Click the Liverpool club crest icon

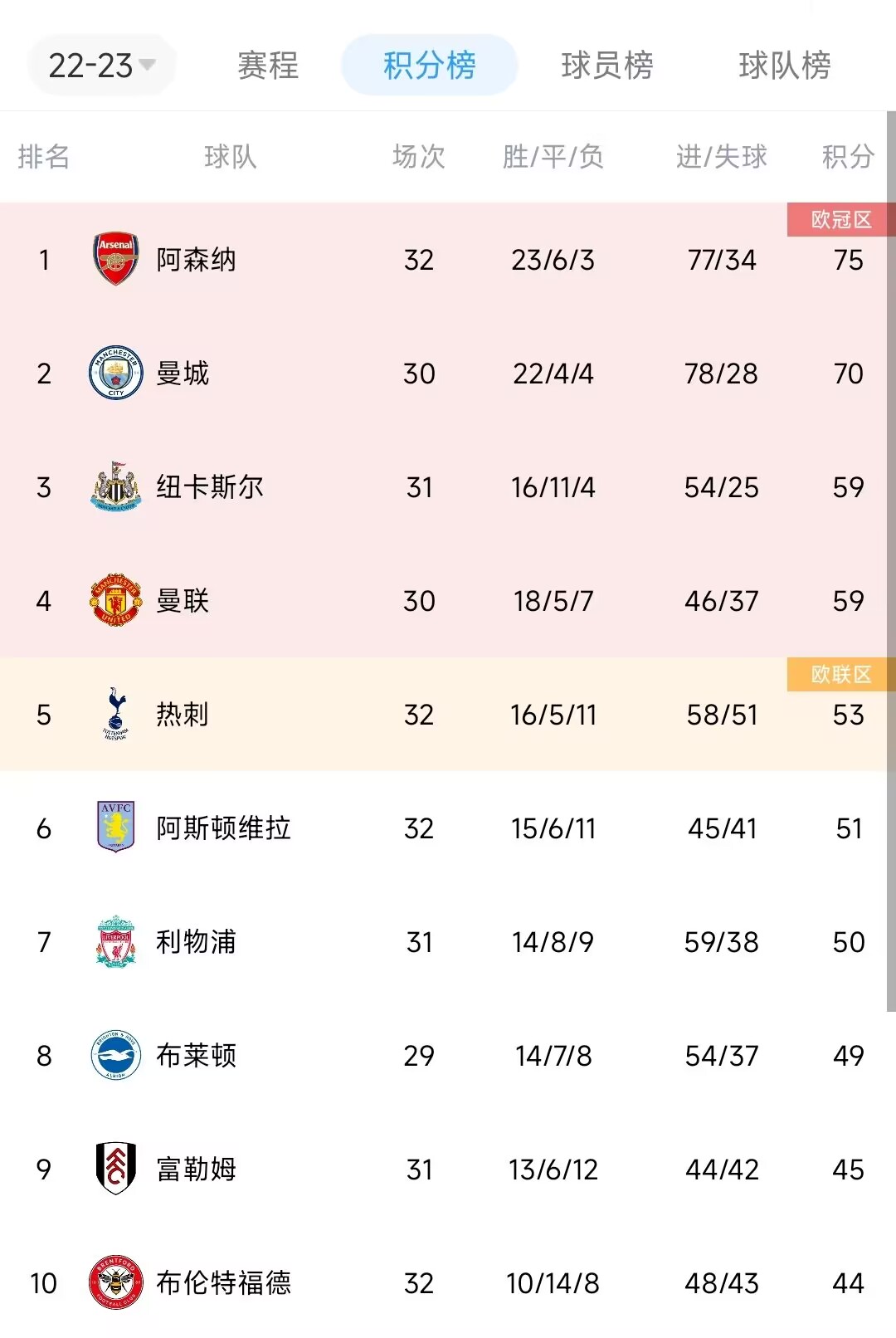point(116,942)
